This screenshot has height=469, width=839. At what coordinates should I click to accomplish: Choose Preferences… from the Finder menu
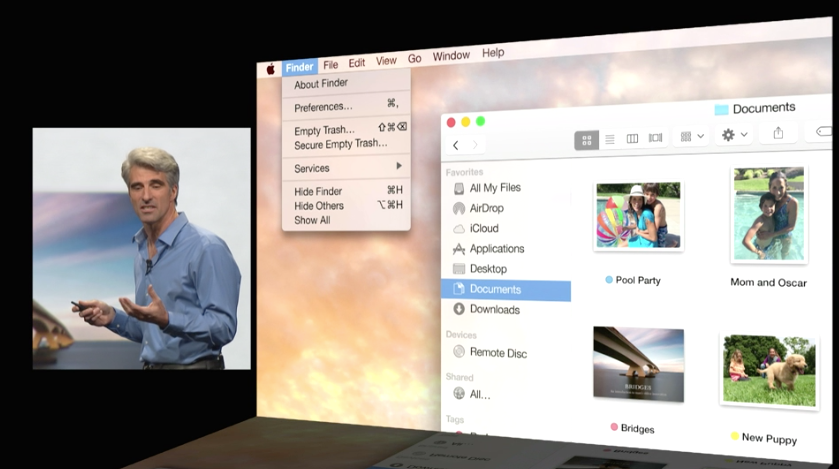click(323, 107)
